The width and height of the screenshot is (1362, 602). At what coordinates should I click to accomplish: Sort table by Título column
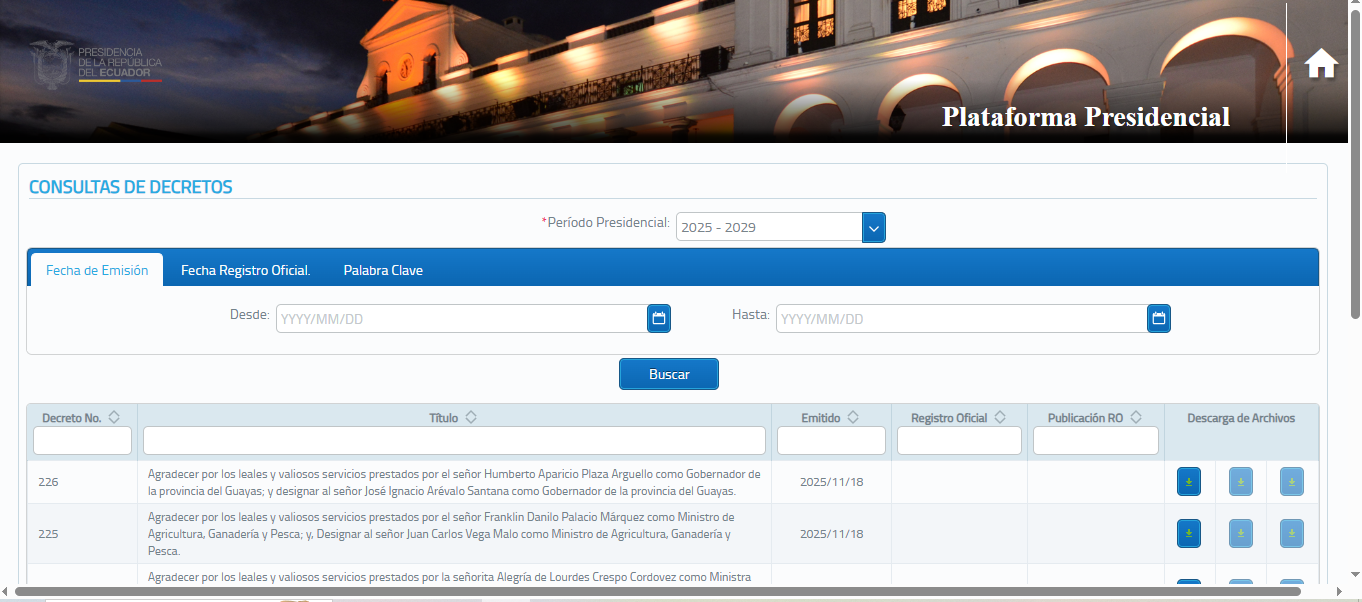471,418
